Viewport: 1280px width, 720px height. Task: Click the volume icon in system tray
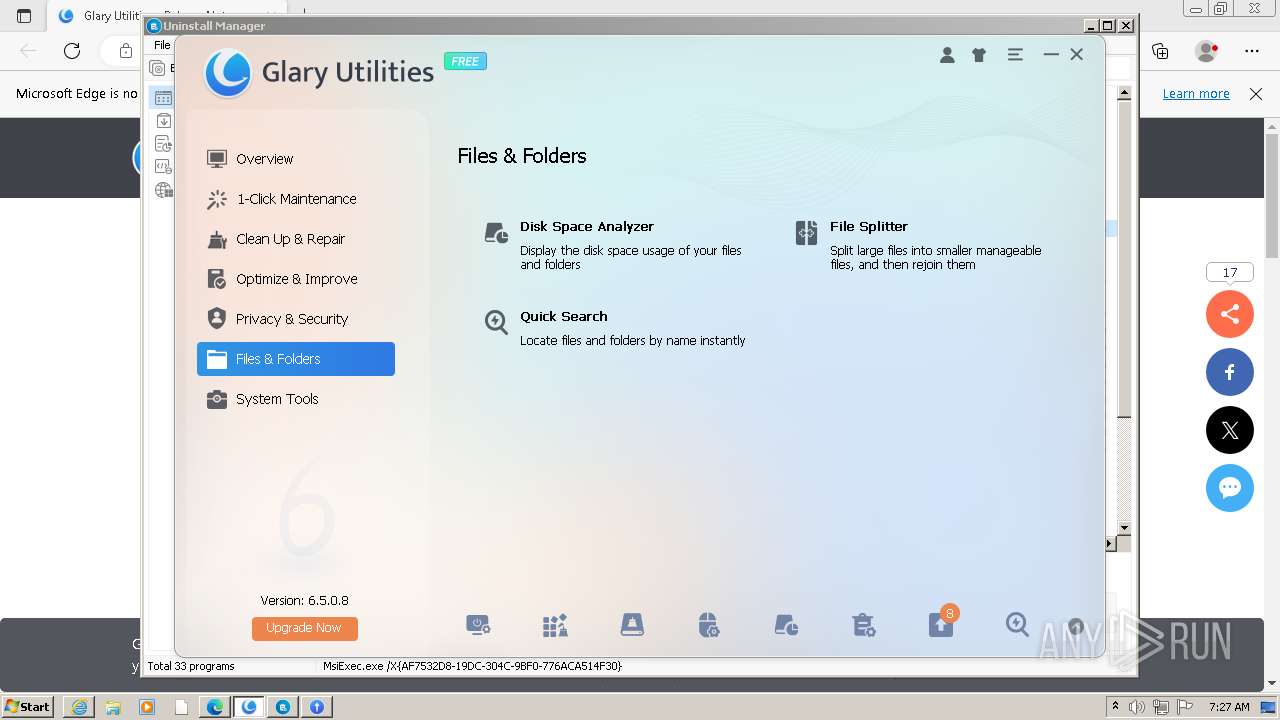click(1137, 707)
